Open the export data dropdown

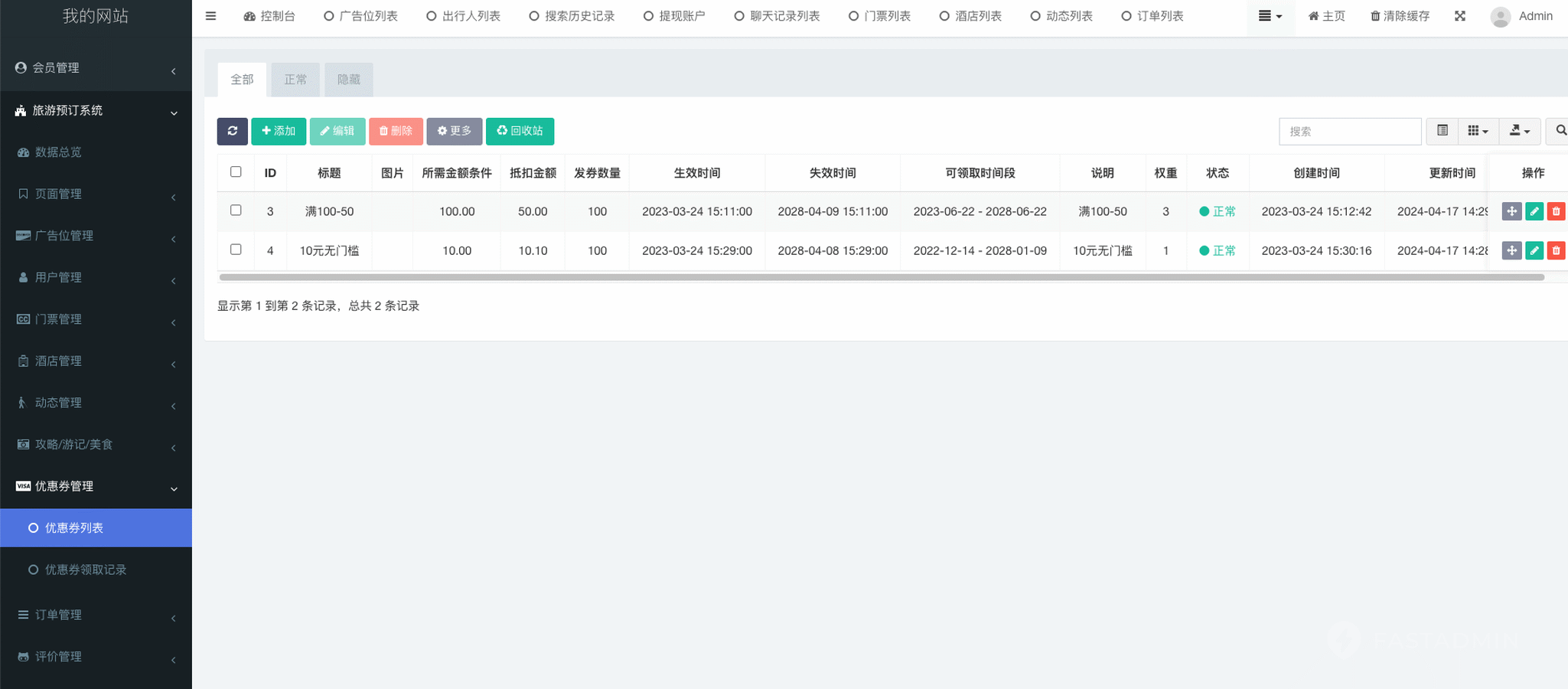click(x=1519, y=131)
